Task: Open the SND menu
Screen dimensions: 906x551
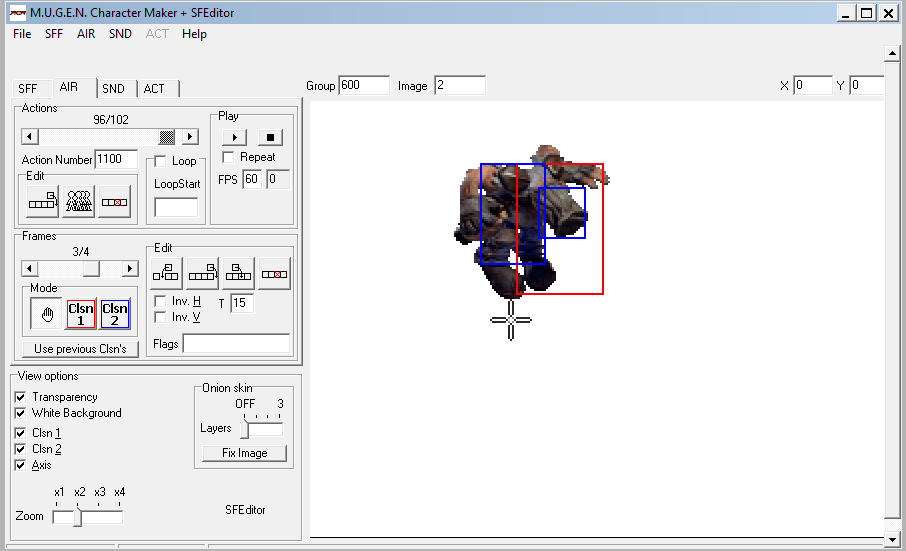Action: point(120,34)
